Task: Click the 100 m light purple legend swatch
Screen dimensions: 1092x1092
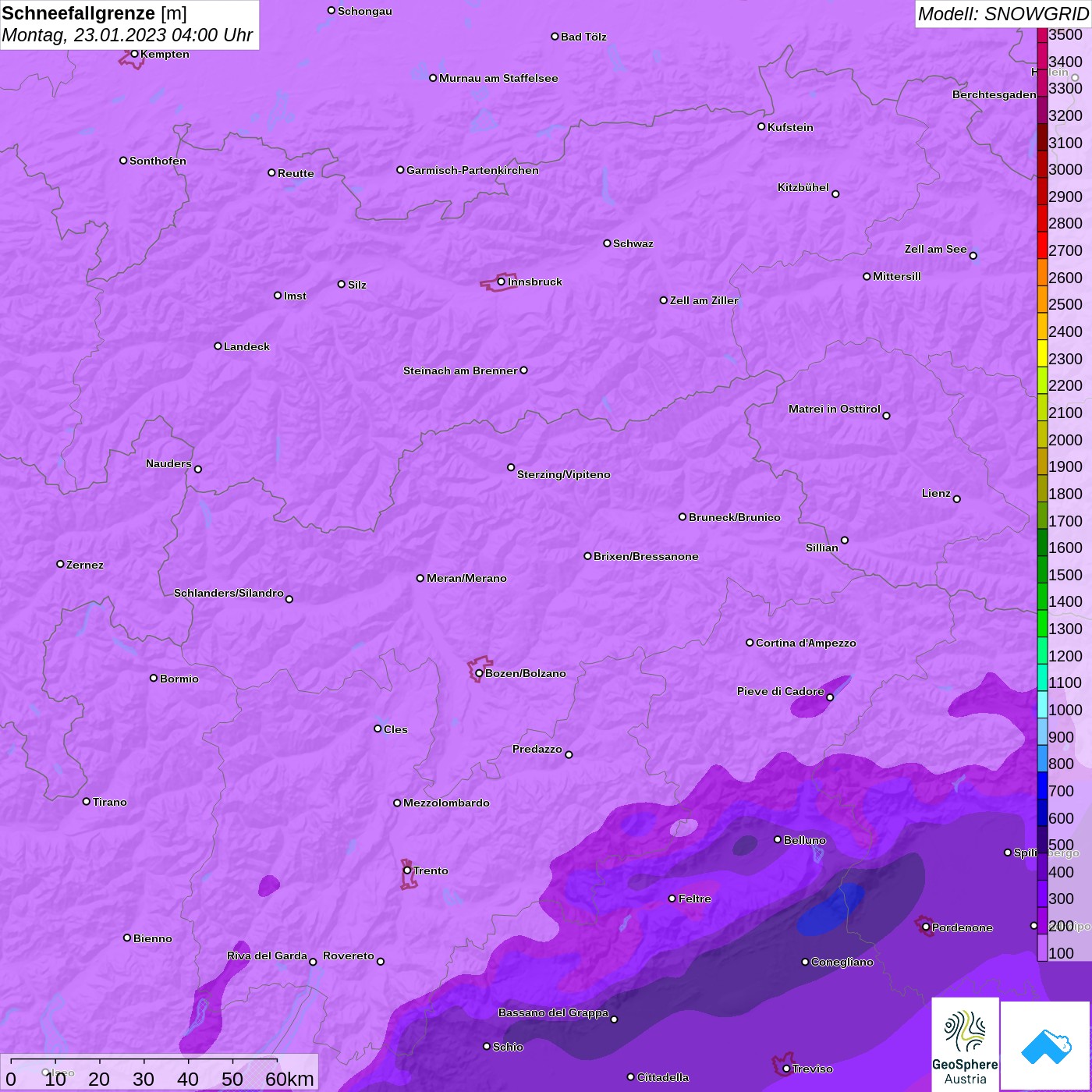Action: tap(1042, 948)
